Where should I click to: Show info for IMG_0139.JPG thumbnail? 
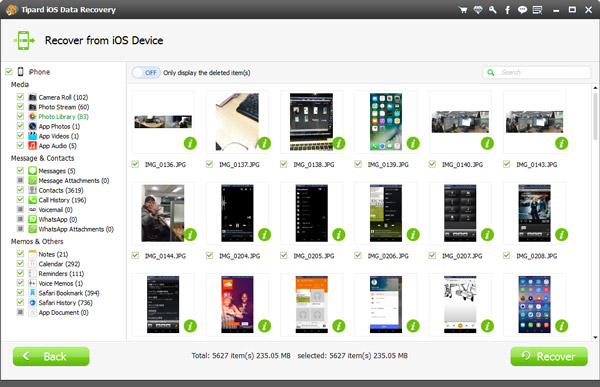coord(413,143)
